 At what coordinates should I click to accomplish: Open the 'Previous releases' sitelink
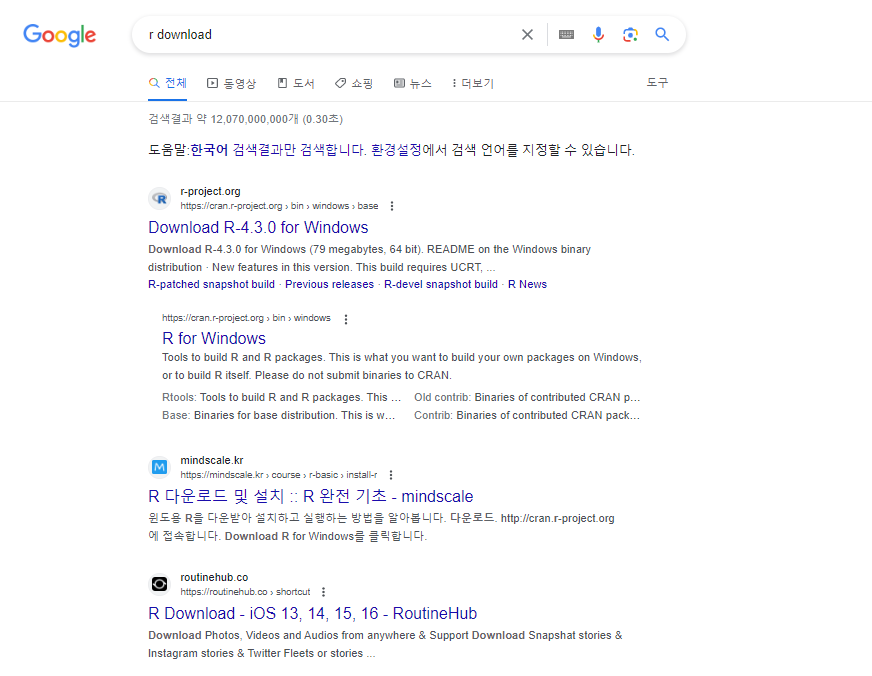(x=329, y=285)
